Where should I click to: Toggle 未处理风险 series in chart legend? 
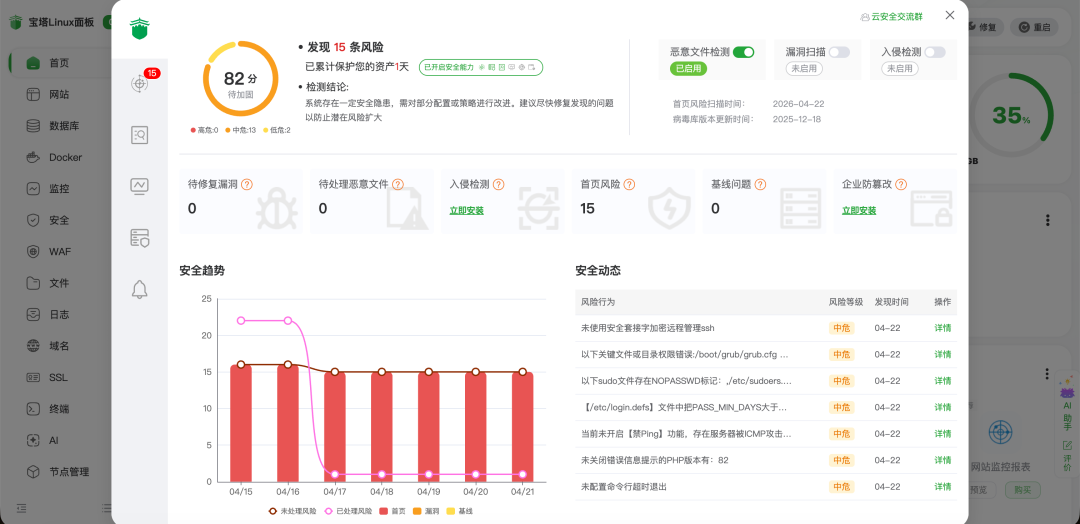tap(292, 511)
